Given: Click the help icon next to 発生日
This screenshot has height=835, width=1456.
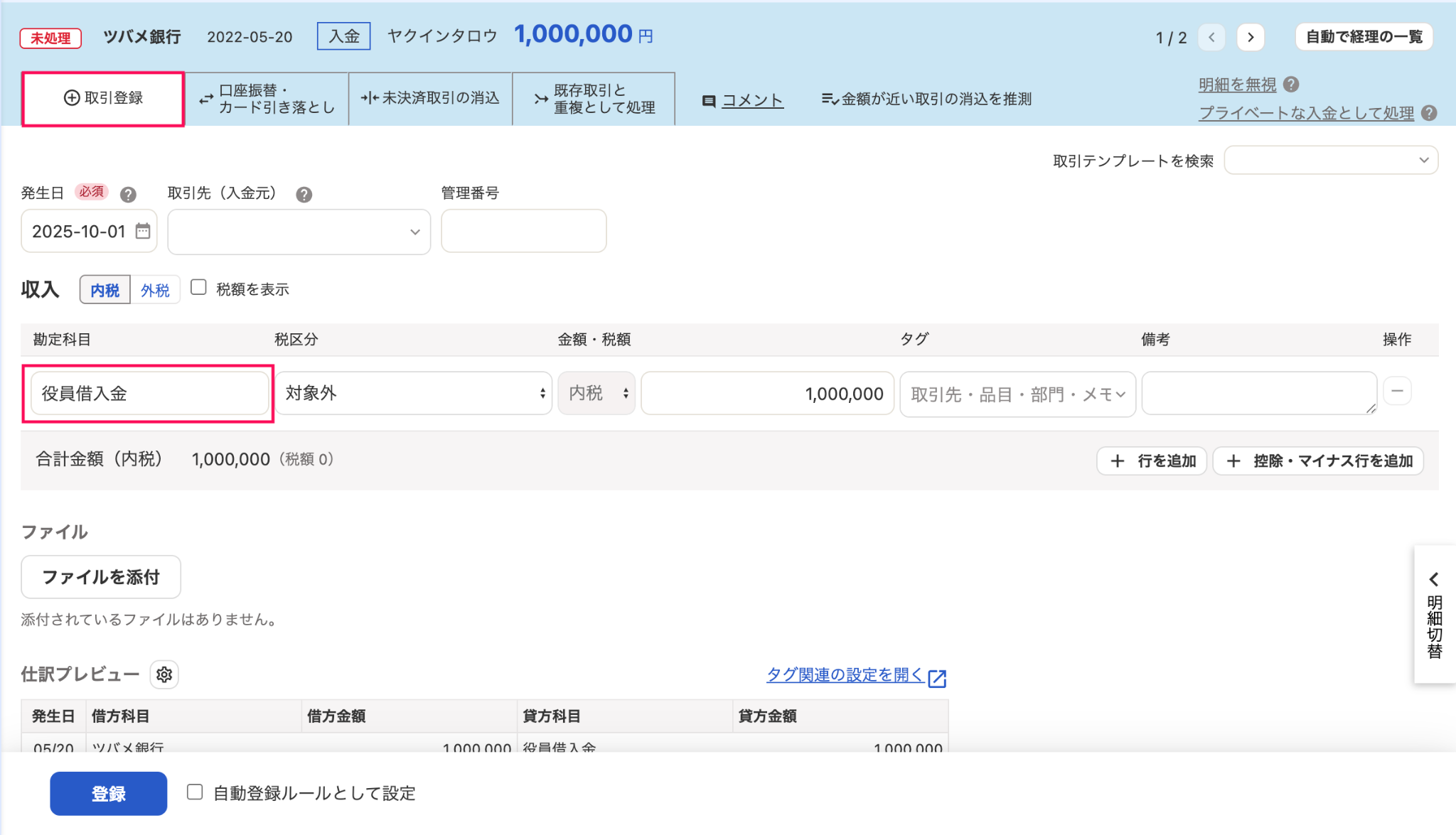Looking at the screenshot, I should [x=128, y=194].
